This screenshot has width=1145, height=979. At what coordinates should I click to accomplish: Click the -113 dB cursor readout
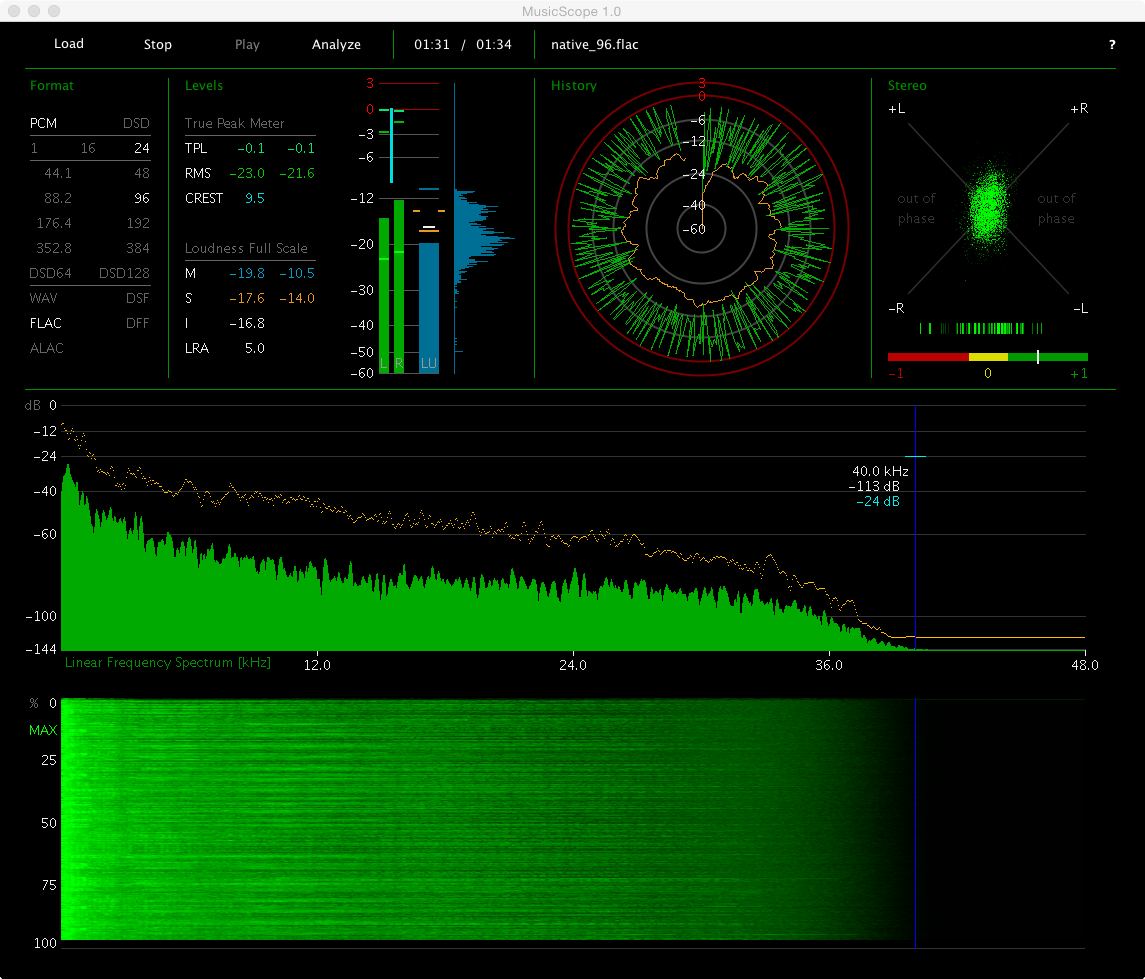[874, 486]
